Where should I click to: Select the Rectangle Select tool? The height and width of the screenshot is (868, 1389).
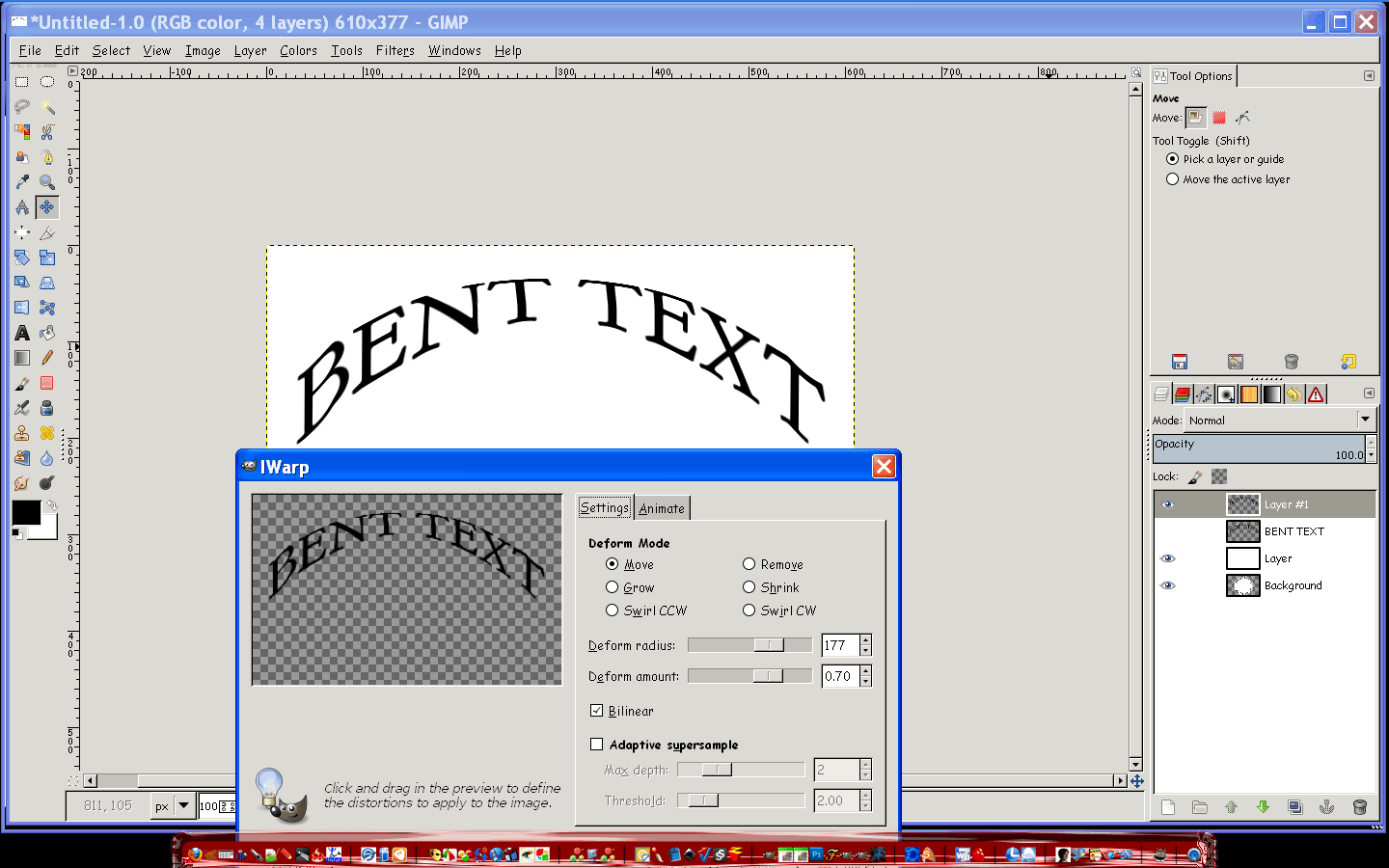21,82
